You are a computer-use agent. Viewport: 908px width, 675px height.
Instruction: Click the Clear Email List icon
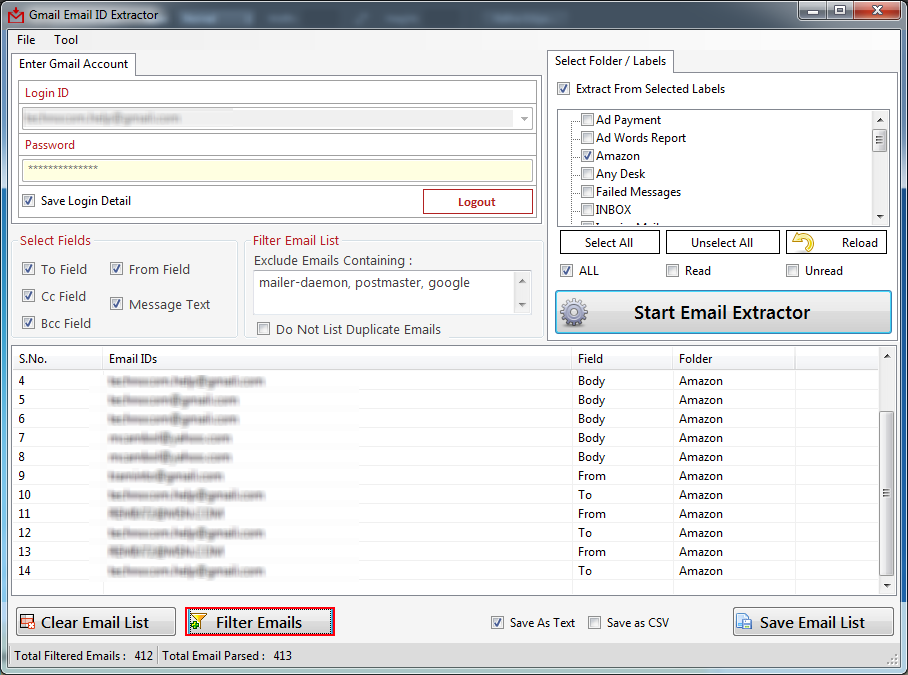27,622
